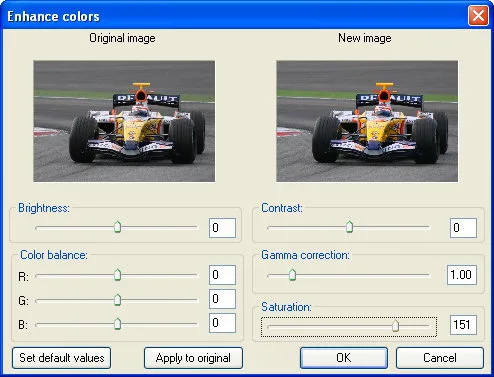Image resolution: width=494 pixels, height=377 pixels.
Task: Reset with Set default values button
Action: (x=62, y=358)
